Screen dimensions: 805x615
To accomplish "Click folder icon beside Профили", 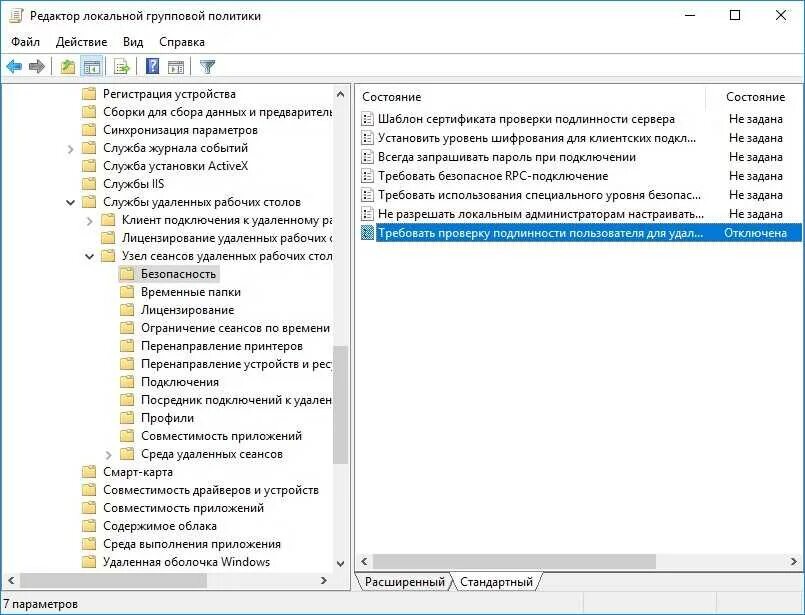I will pyautogui.click(x=126, y=418).
